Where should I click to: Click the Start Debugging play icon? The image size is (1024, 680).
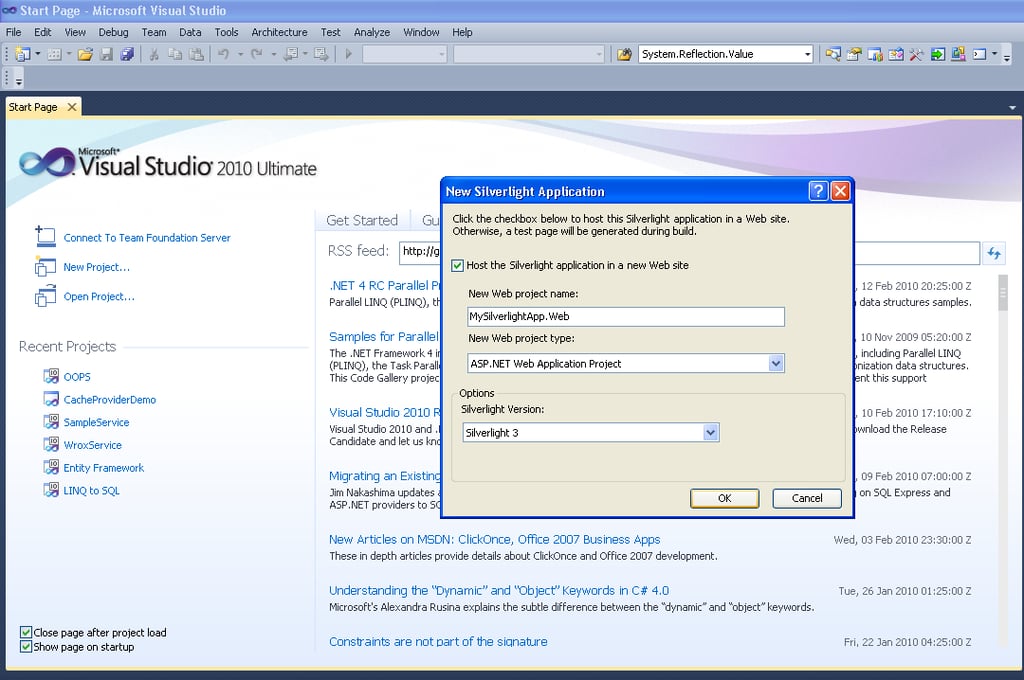348,54
